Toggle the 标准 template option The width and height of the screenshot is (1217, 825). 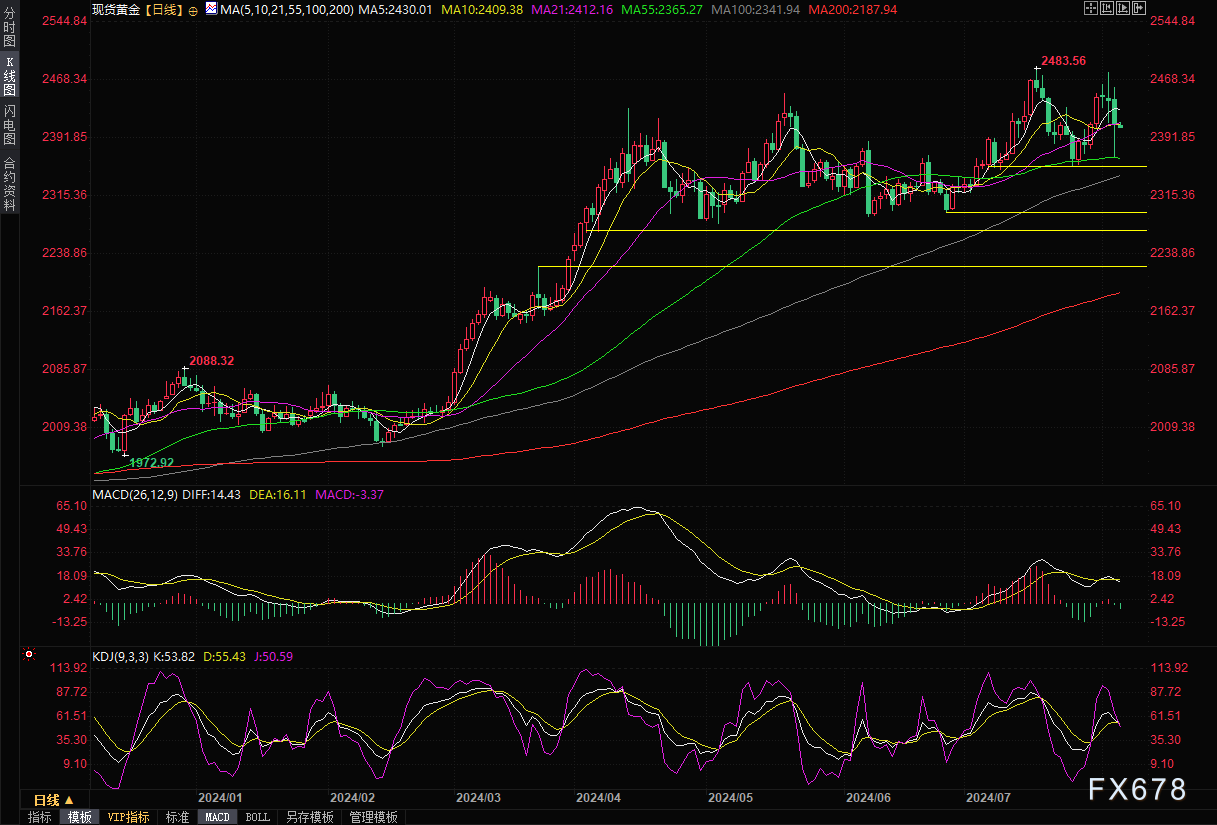[x=177, y=817]
